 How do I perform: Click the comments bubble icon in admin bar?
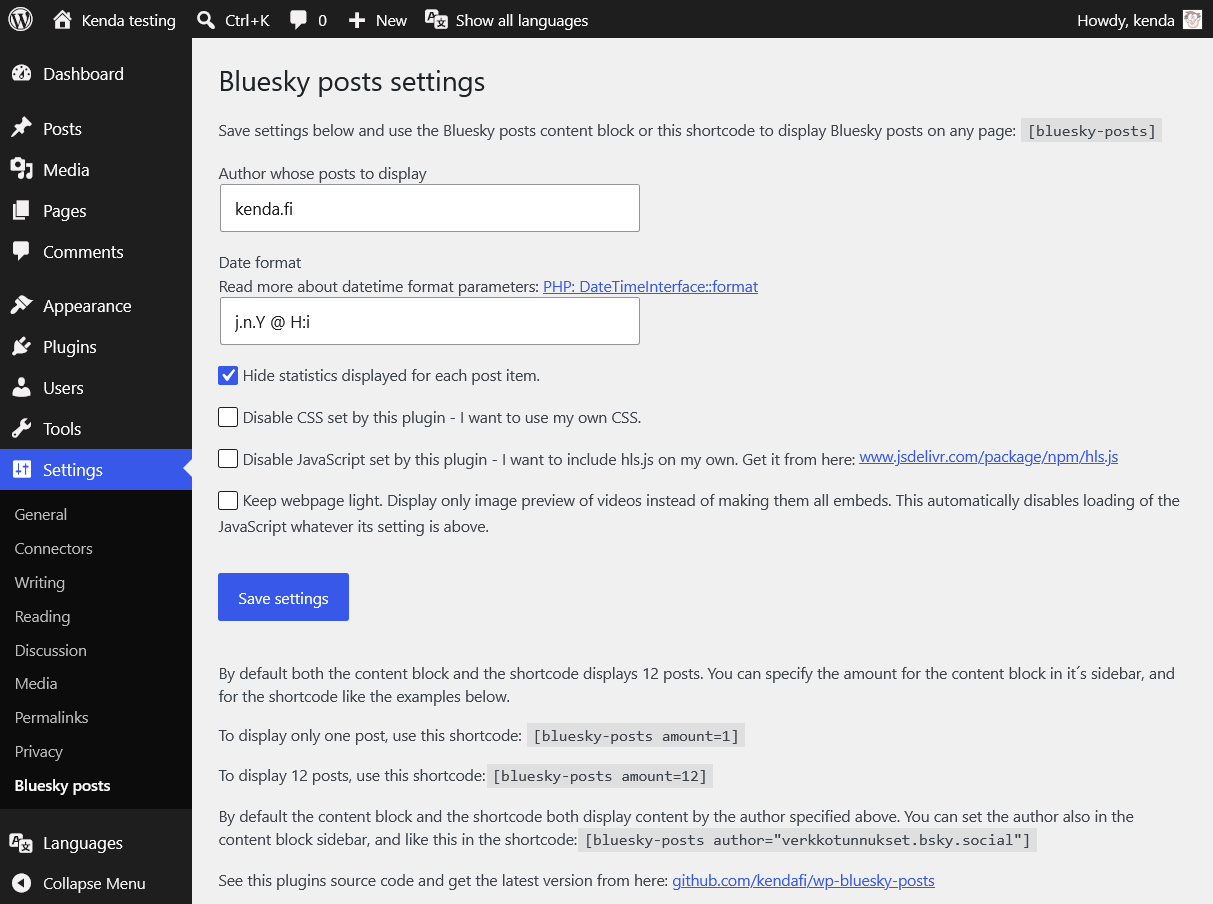tap(298, 20)
